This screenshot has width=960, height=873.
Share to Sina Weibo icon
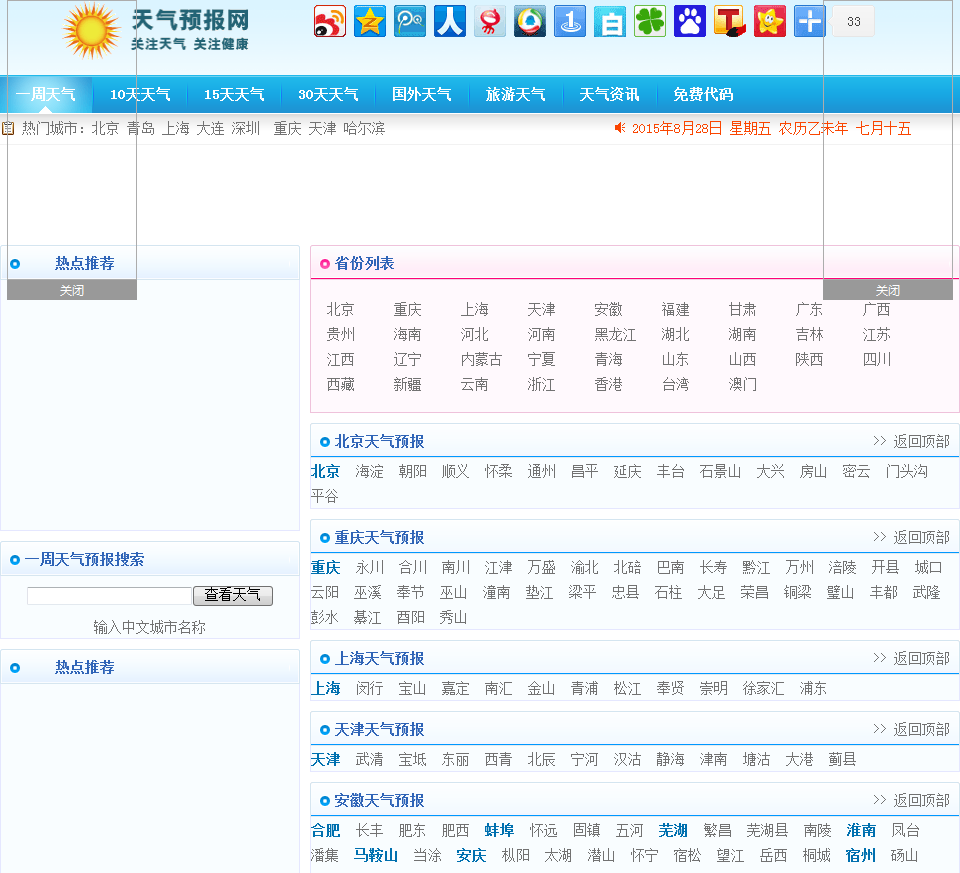330,21
